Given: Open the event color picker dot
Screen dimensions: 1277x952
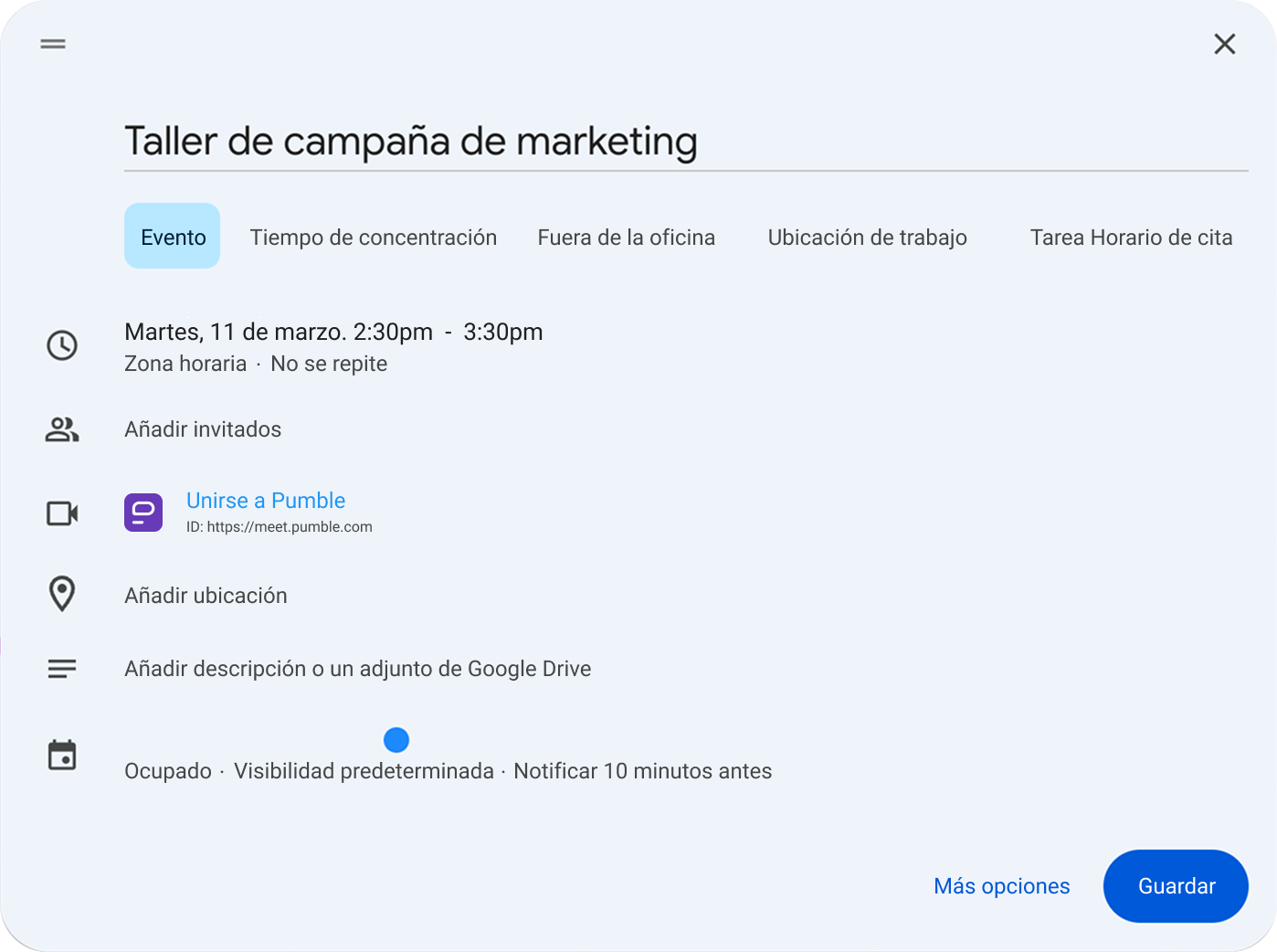Looking at the screenshot, I should tap(396, 739).
